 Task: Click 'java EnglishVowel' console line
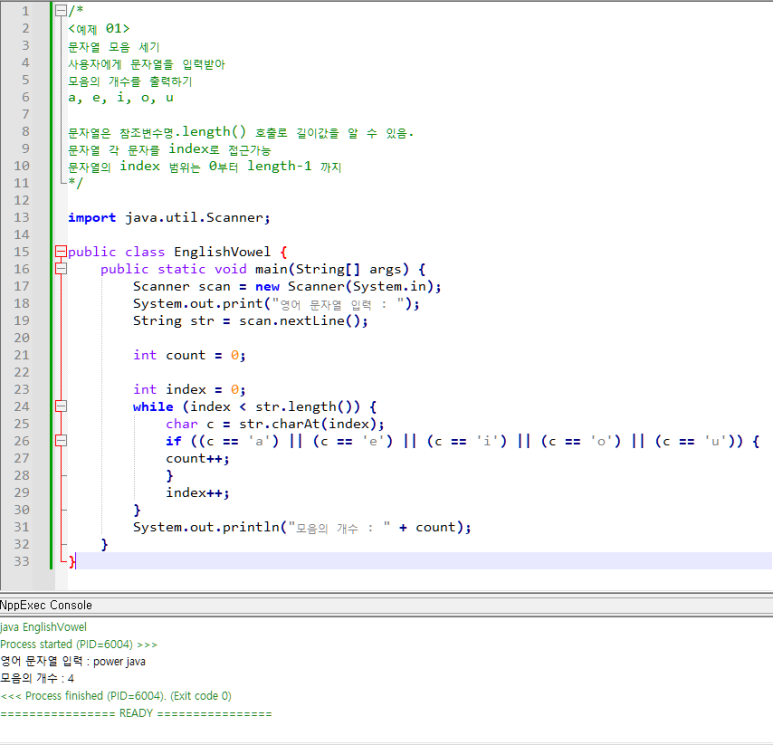[43, 627]
